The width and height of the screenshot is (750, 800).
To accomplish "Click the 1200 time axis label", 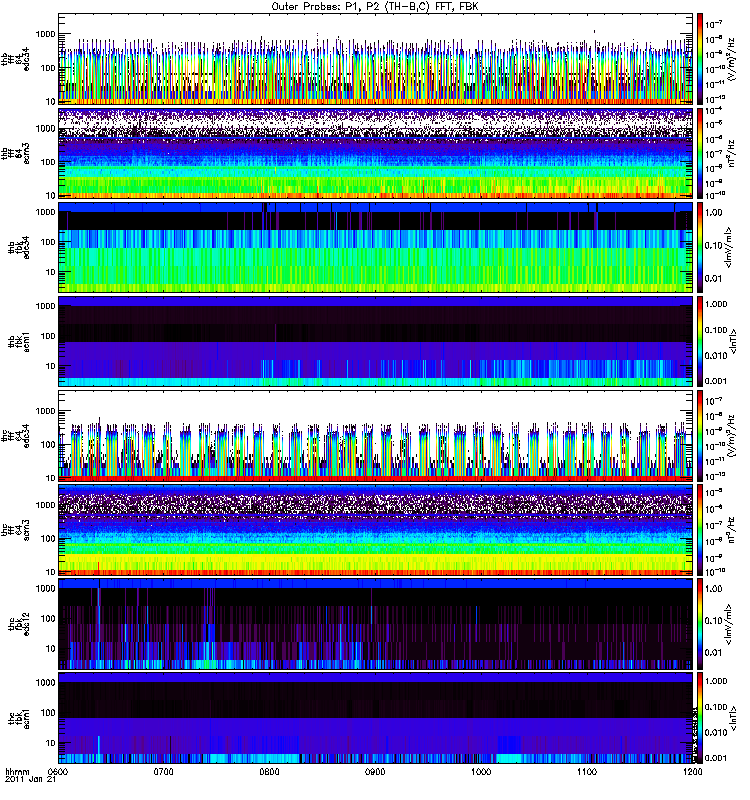I will [692, 773].
